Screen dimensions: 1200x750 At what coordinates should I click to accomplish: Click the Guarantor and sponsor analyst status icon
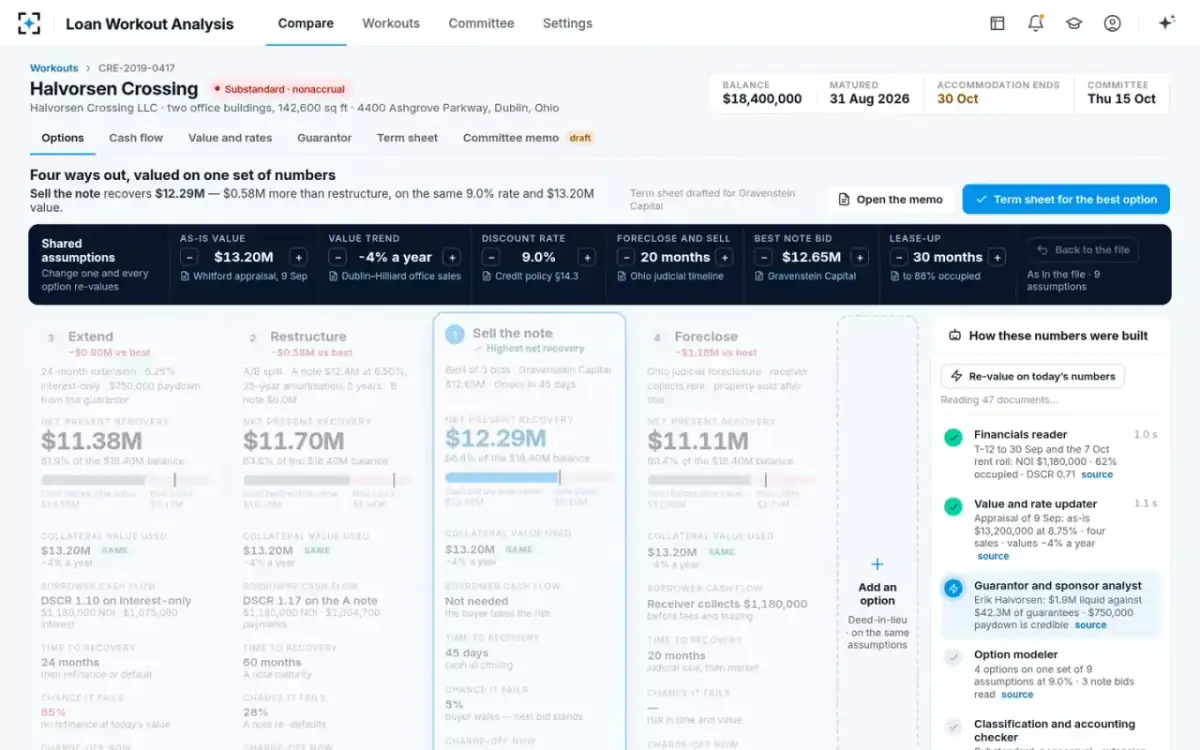click(953, 588)
